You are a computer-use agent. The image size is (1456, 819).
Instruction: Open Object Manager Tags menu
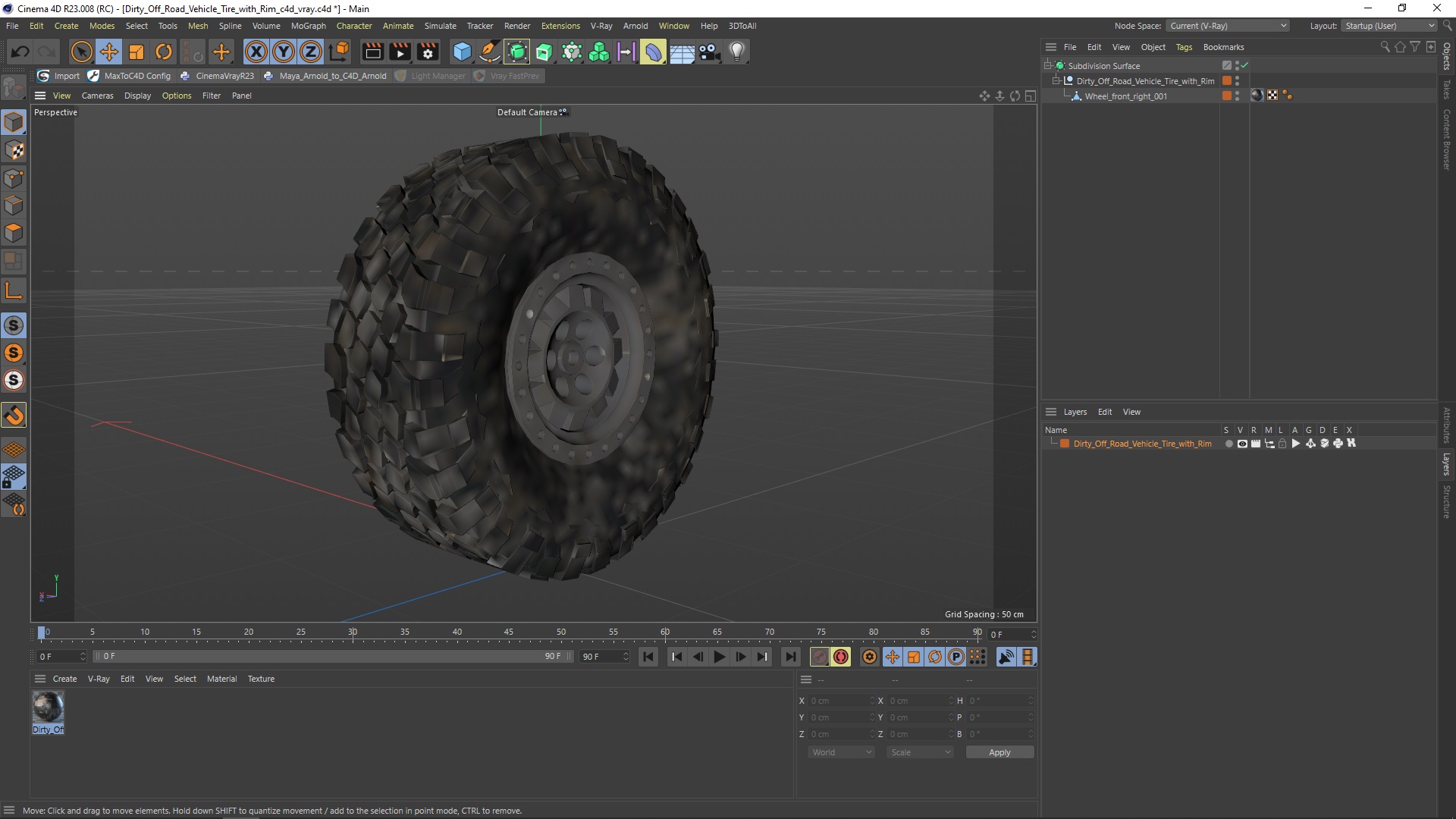1184,47
